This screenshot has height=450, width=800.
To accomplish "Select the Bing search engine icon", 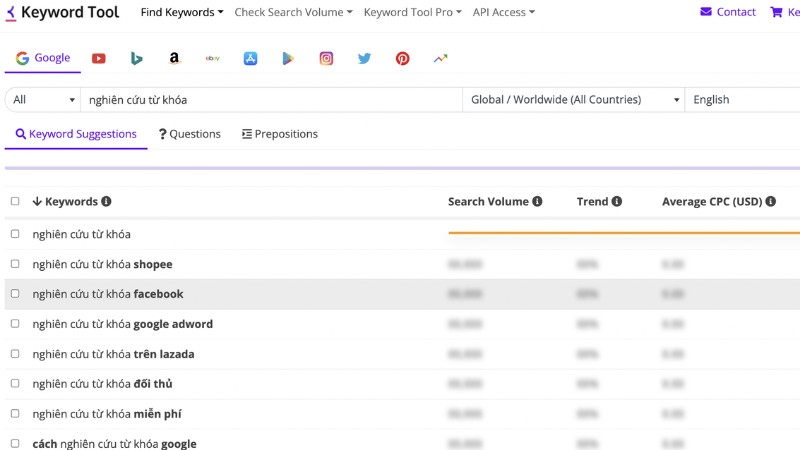I will 136,59.
